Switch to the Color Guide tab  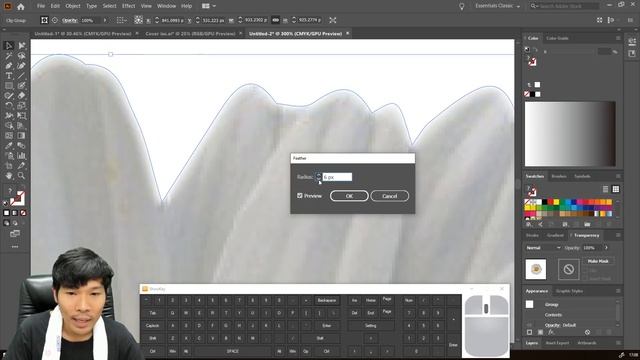tap(557, 38)
